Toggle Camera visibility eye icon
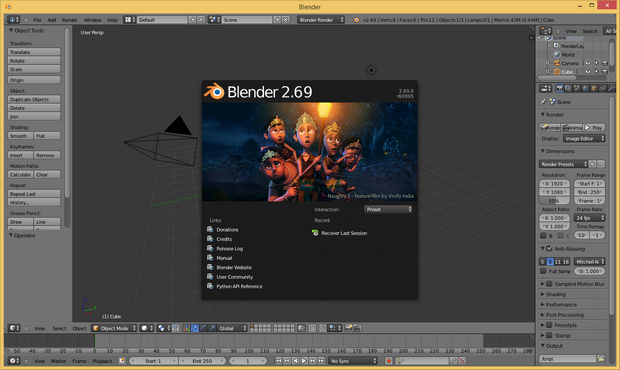Viewport: 620px width, 370px height. [x=588, y=63]
